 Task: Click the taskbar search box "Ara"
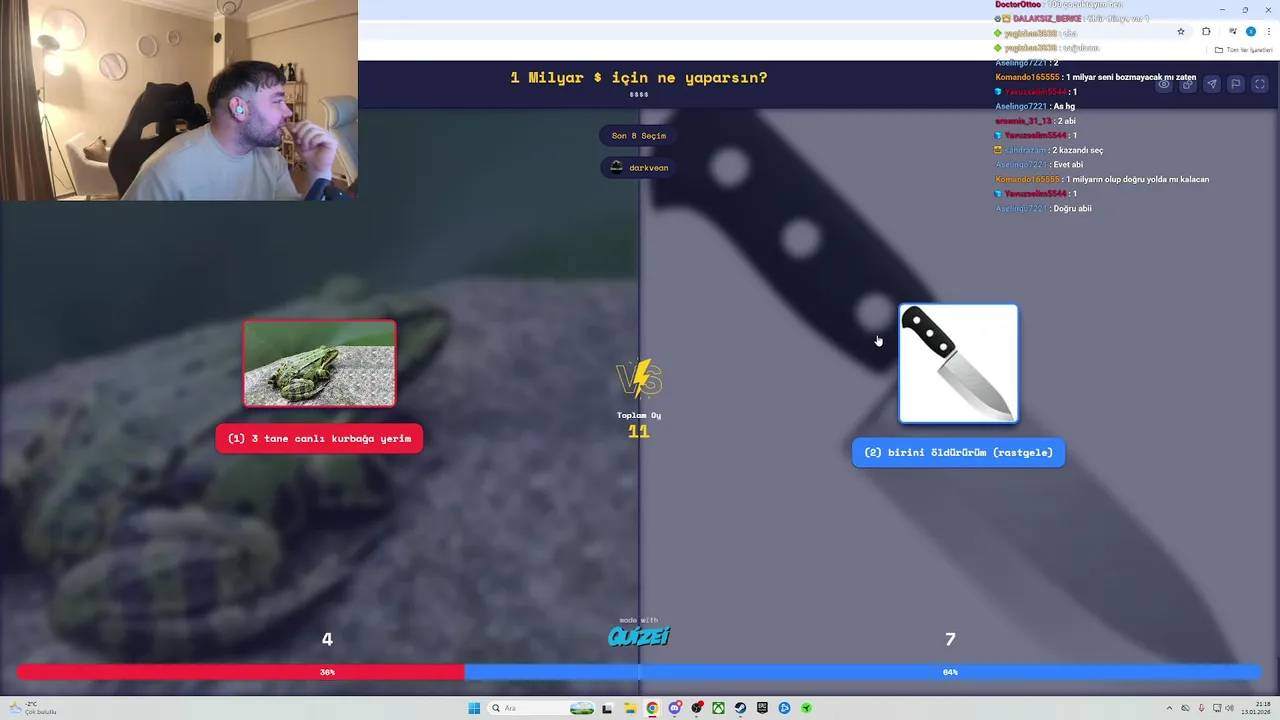pyautogui.click(x=542, y=708)
